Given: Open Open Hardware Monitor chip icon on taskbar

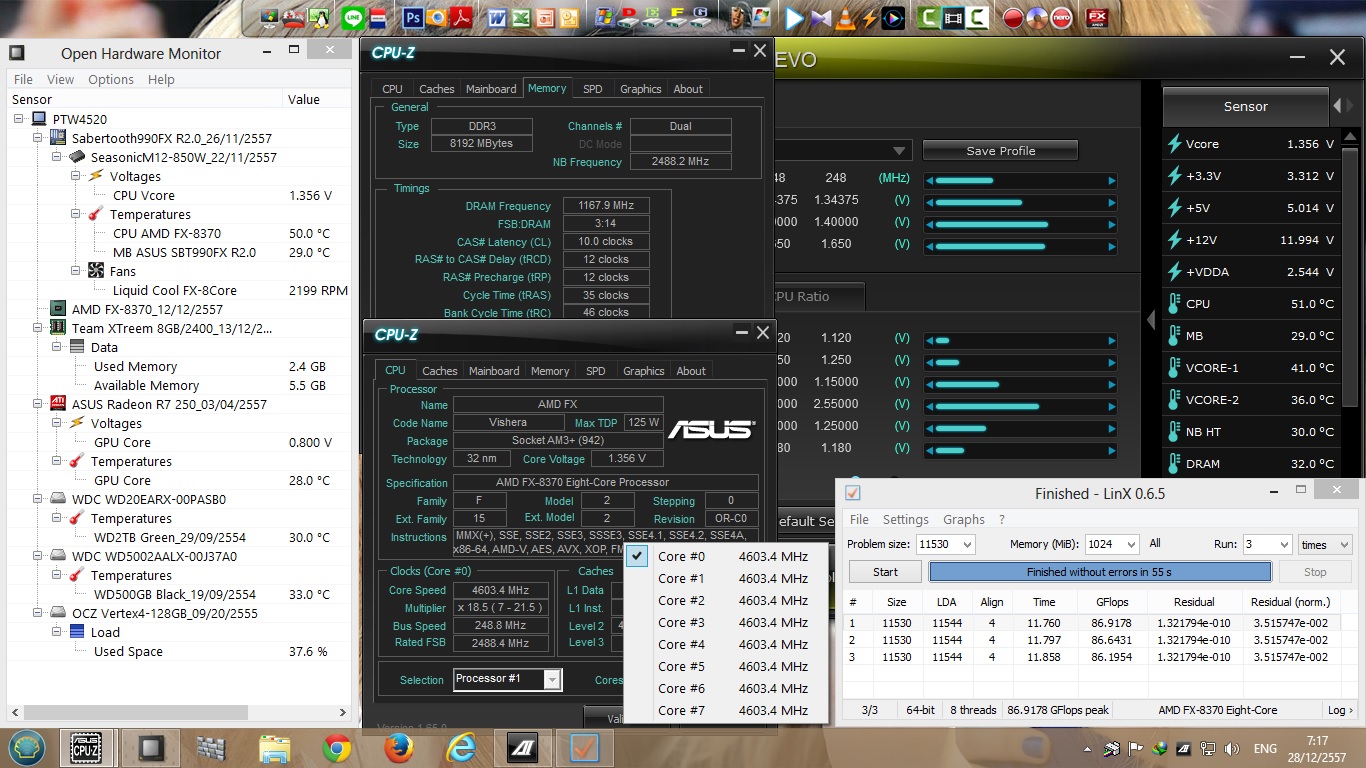Looking at the screenshot, I should point(151,748).
